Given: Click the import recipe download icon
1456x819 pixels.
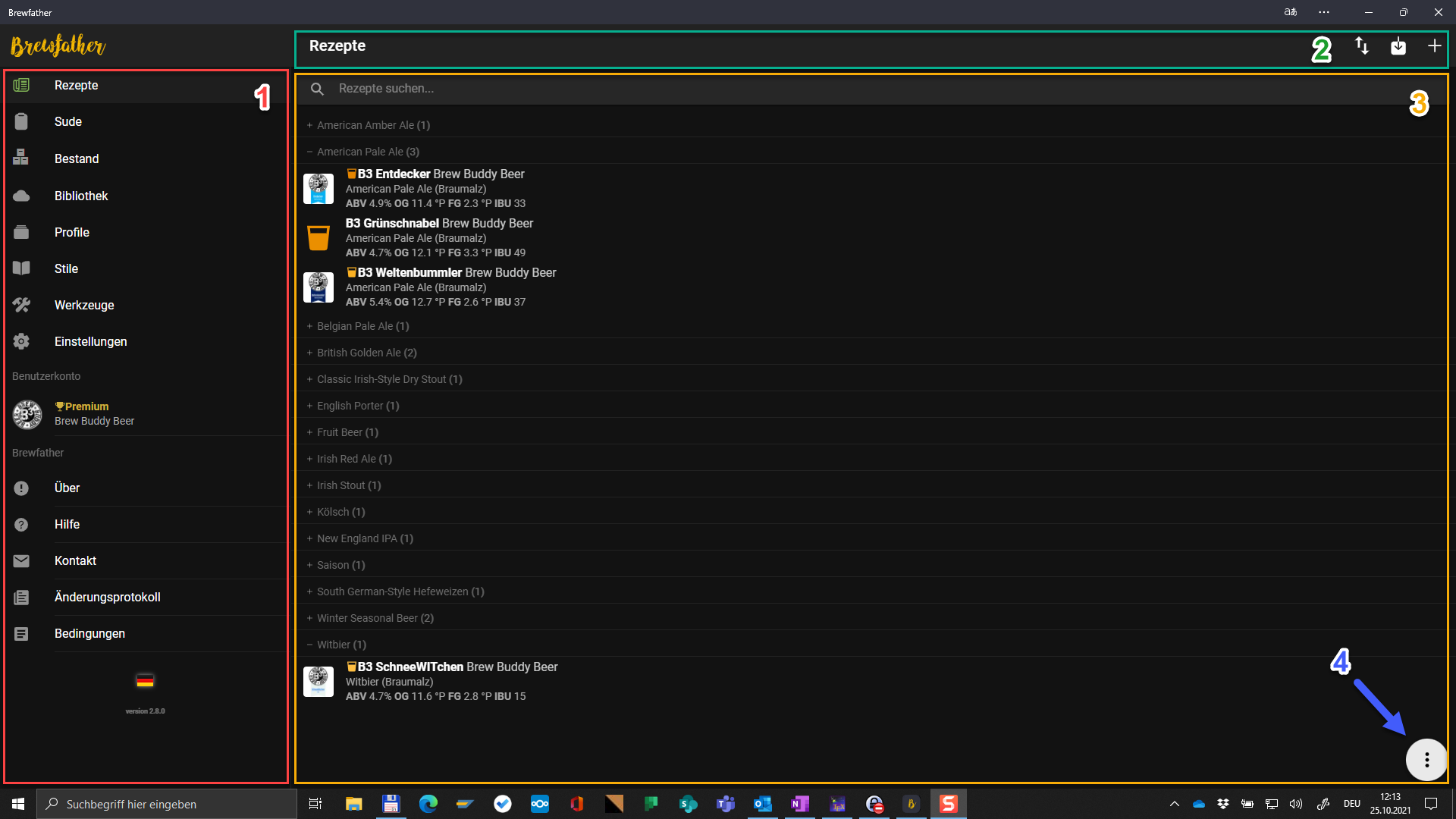Looking at the screenshot, I should click(x=1398, y=46).
